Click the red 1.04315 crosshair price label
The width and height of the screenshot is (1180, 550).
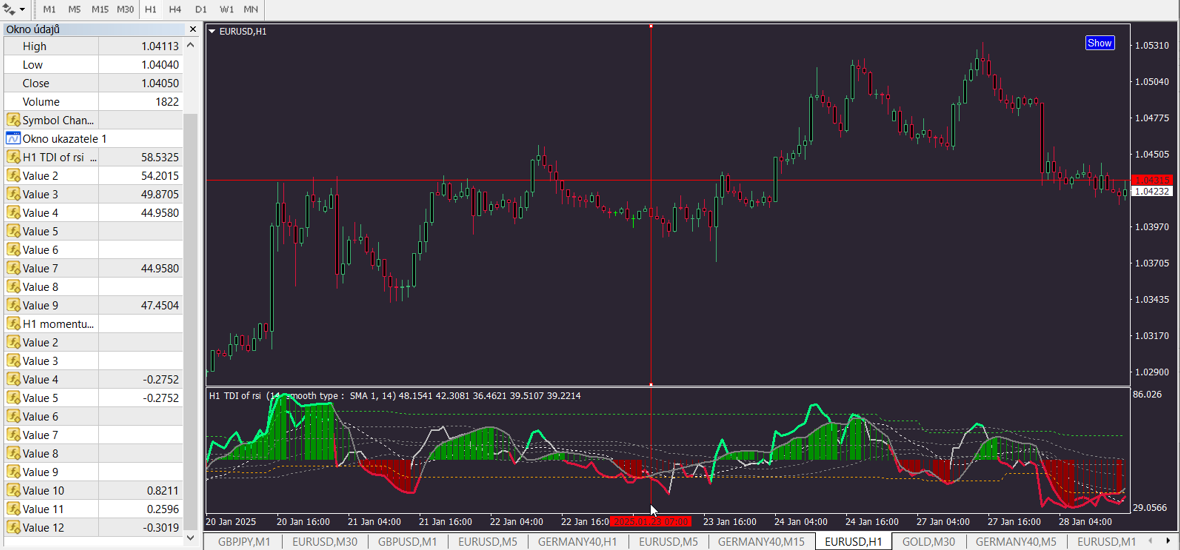[1151, 180]
